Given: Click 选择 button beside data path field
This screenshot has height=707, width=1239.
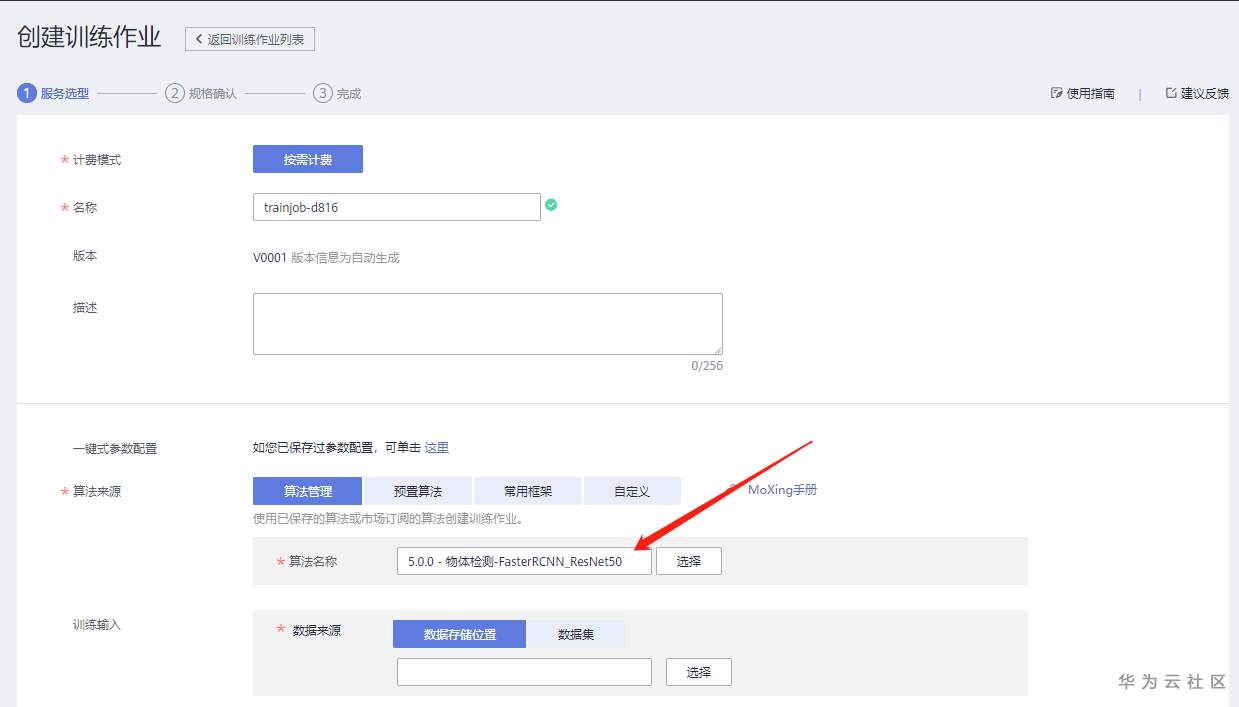Looking at the screenshot, I should 699,672.
